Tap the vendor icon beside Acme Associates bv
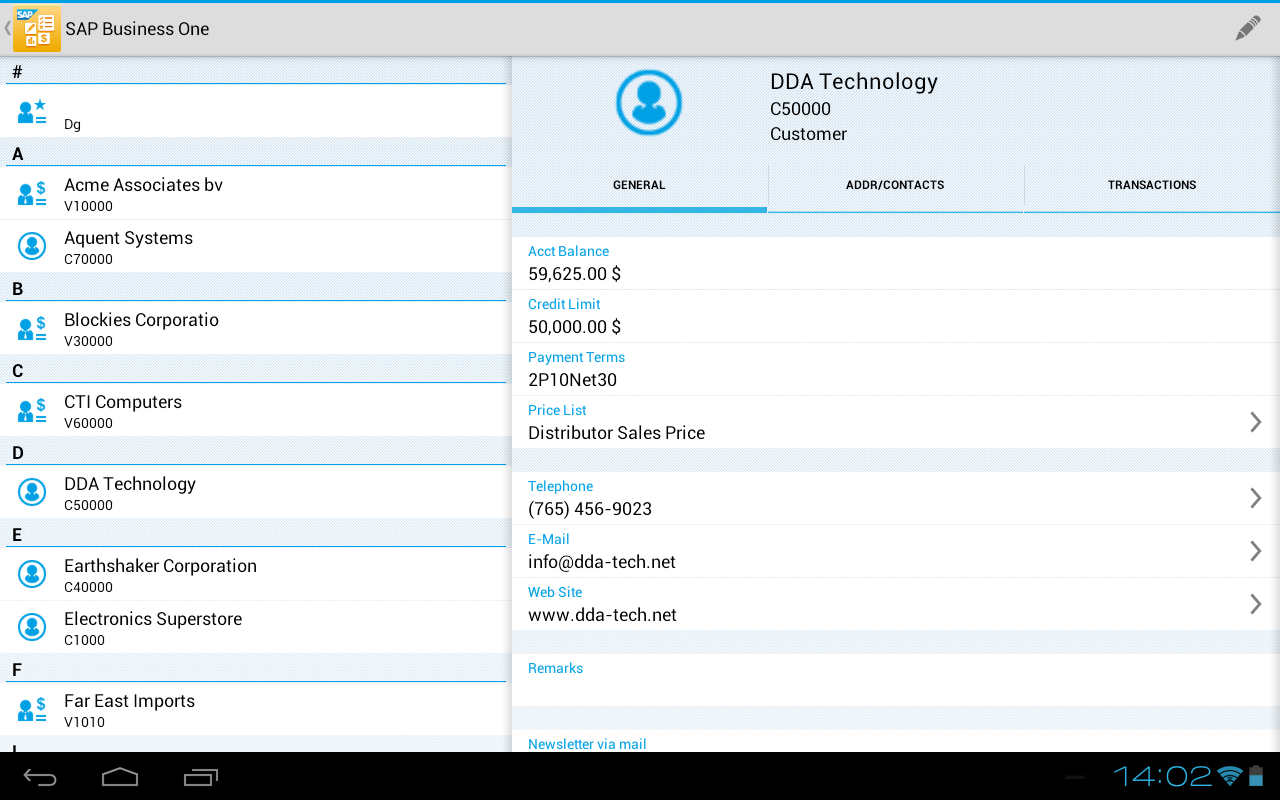Image resolution: width=1280 pixels, height=800 pixels. point(31,192)
